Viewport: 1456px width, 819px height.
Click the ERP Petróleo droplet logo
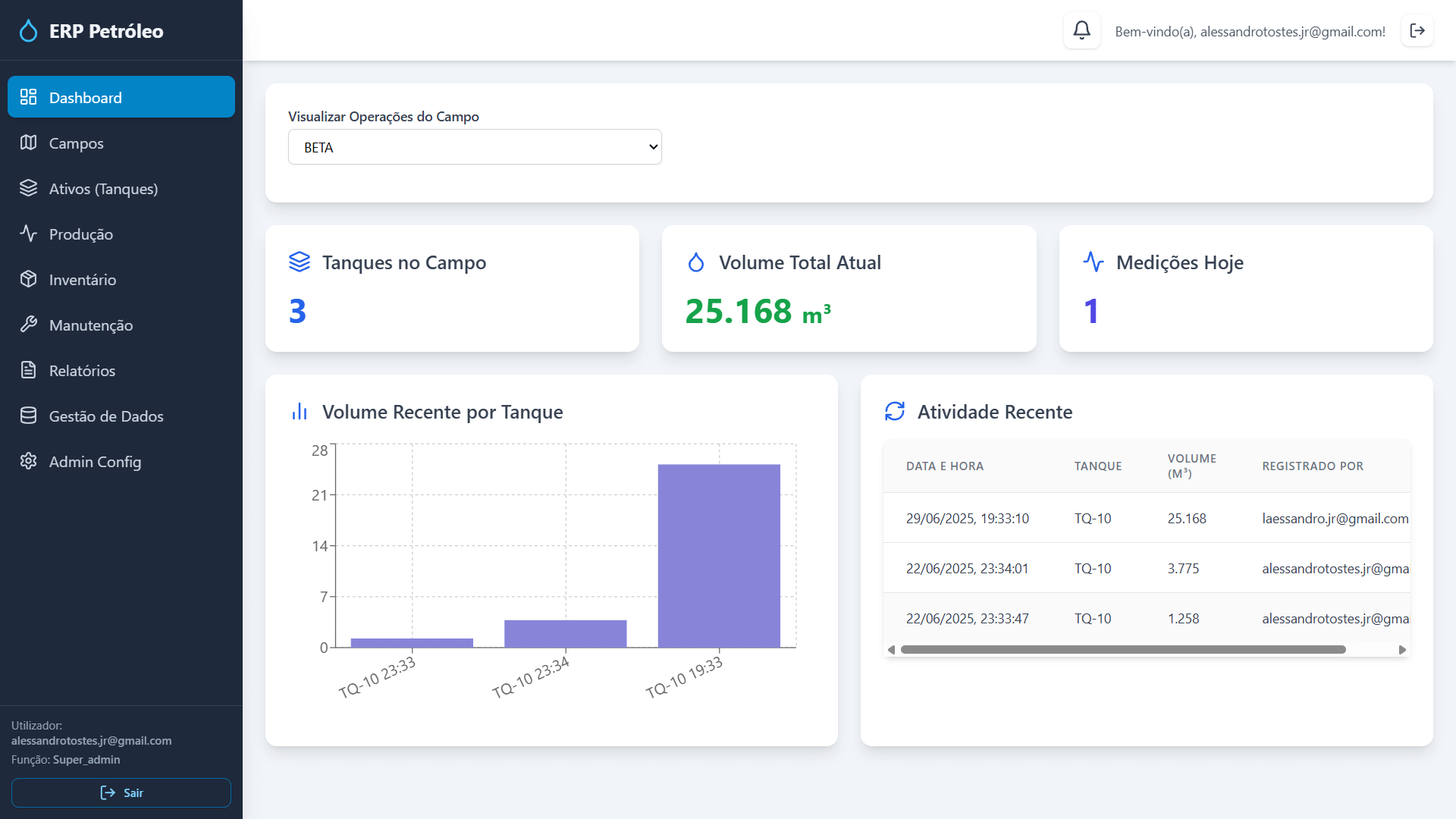28,31
